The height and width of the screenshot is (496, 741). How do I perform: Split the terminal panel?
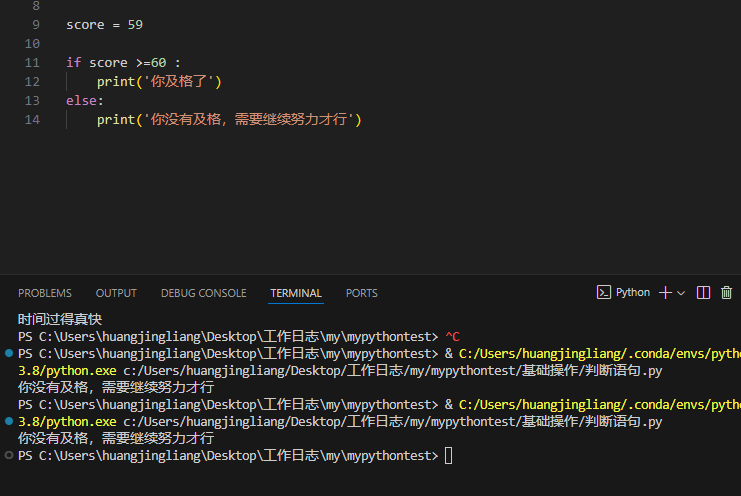pos(703,292)
